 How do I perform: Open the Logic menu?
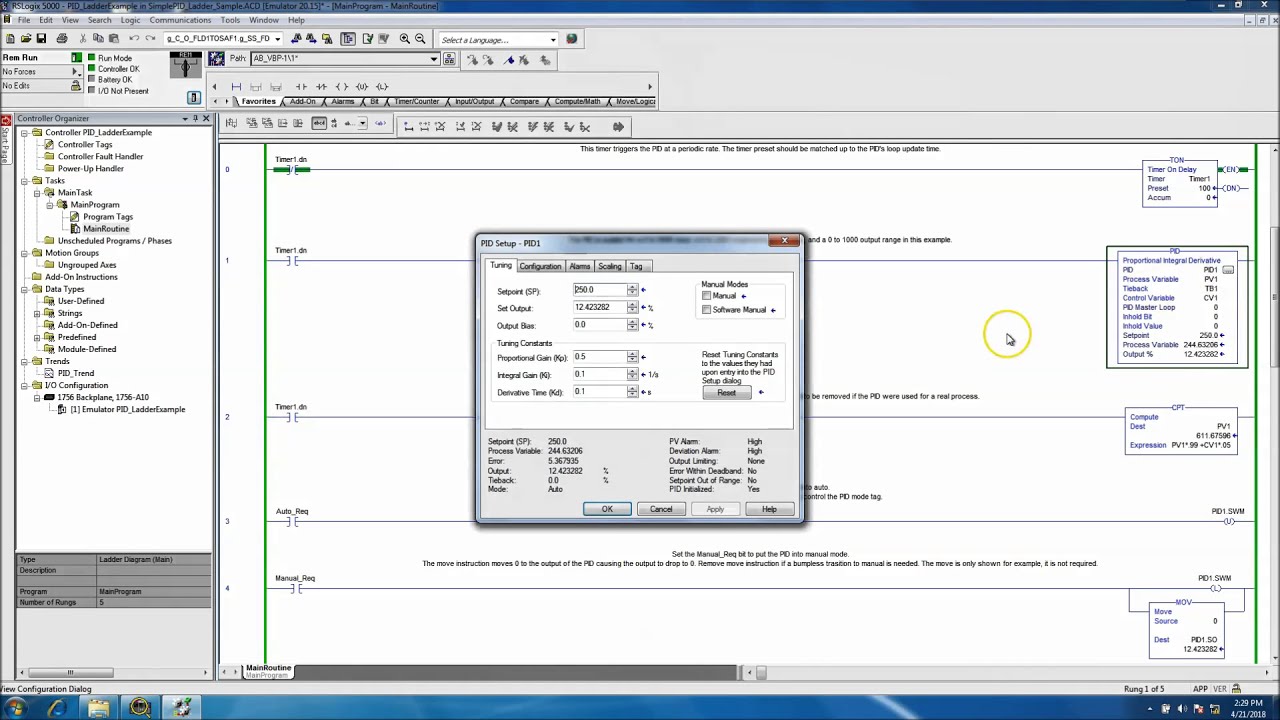130,20
